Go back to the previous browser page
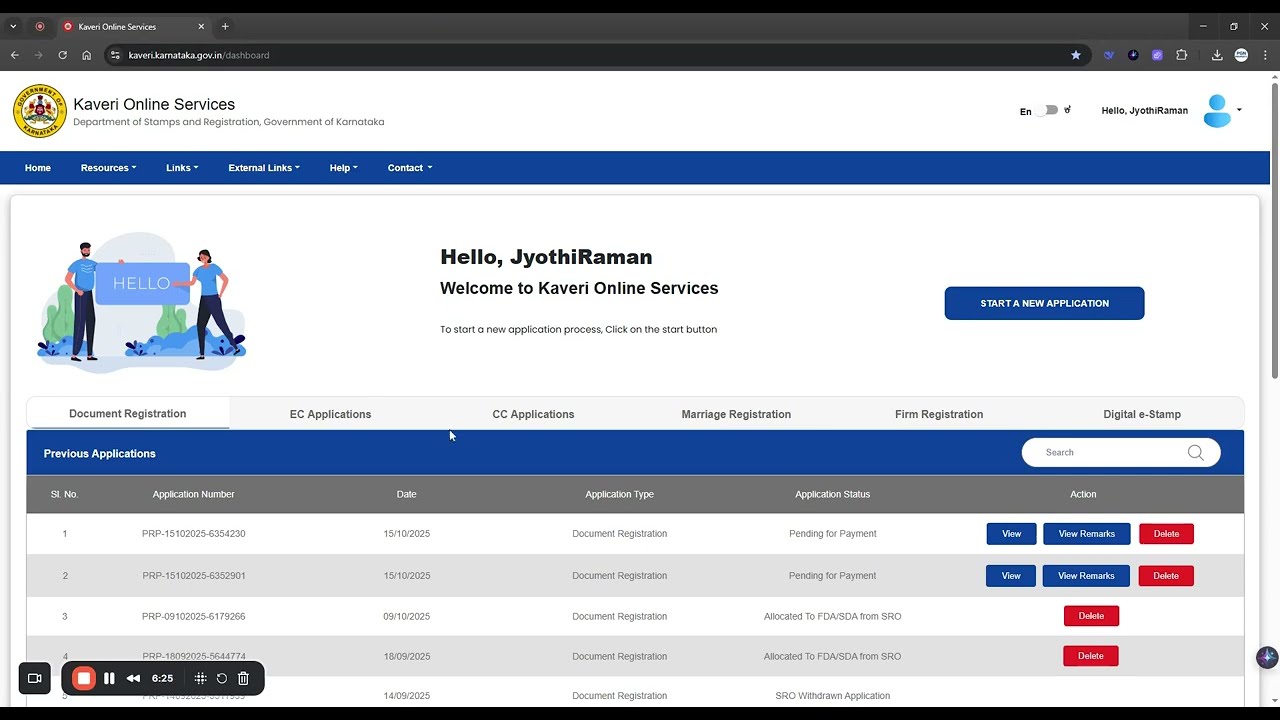 (15, 55)
